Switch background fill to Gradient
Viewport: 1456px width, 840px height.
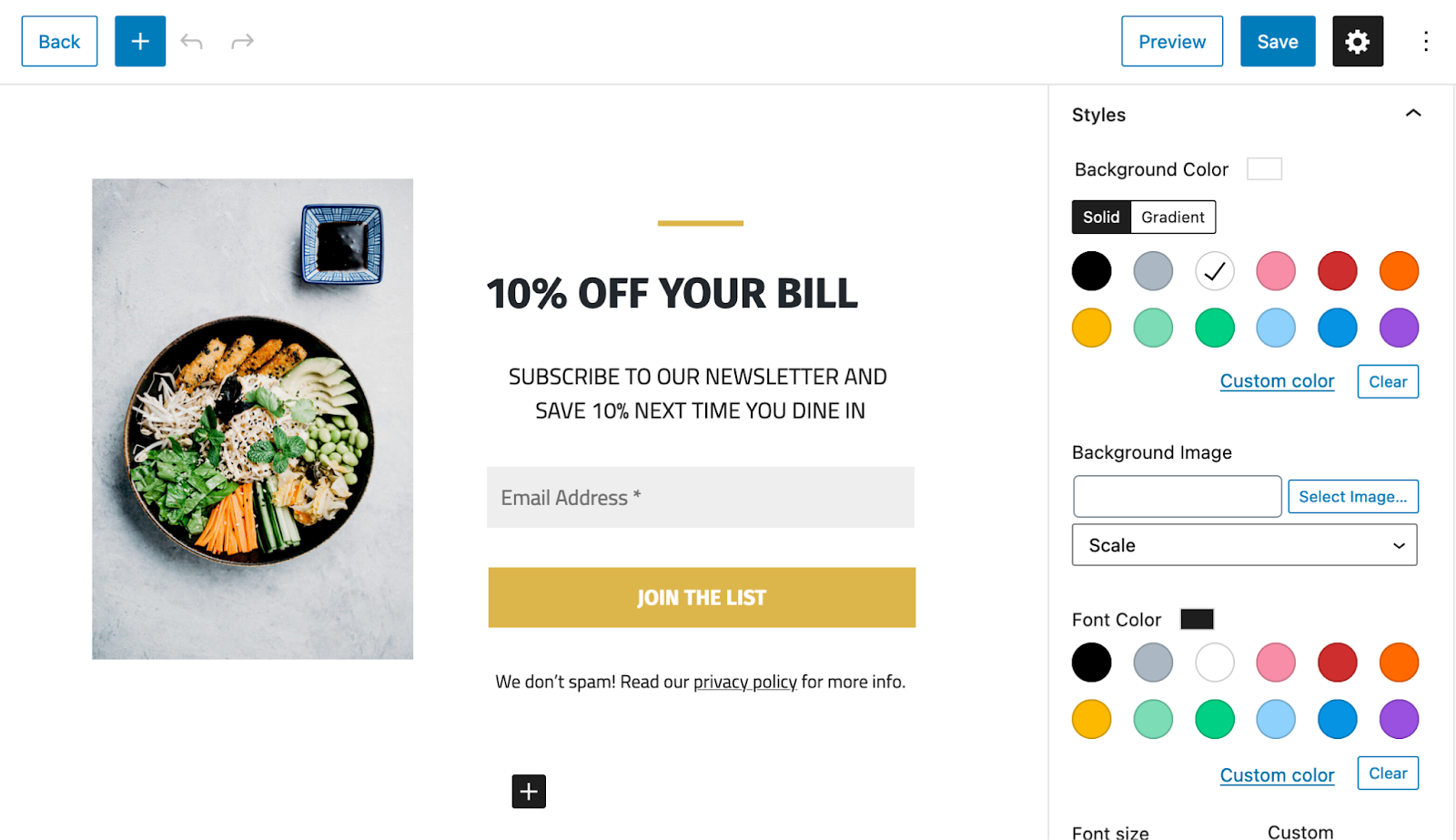coord(1172,217)
